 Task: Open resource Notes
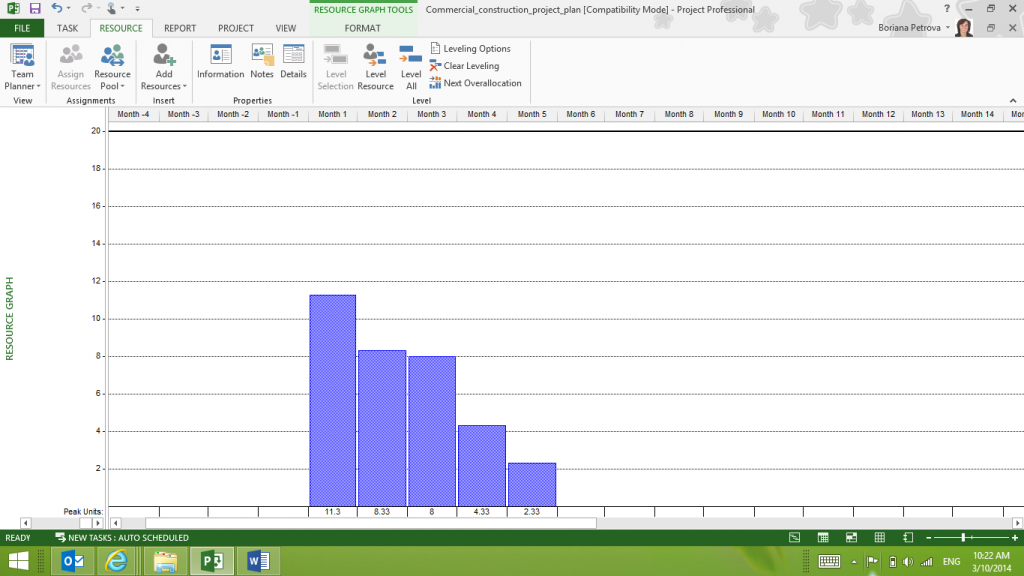(262, 62)
